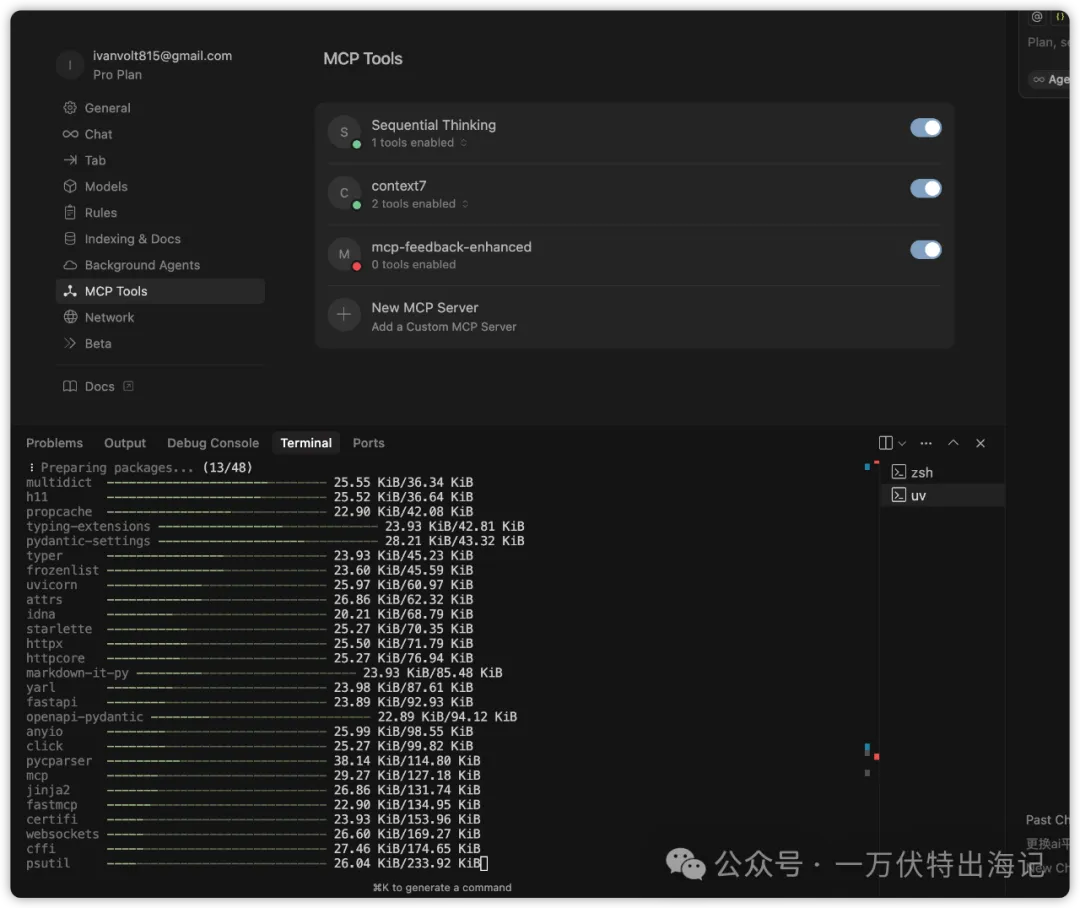Viewport: 1080px width, 908px height.
Task: Click the Rules clipboard icon
Action: pos(70,212)
